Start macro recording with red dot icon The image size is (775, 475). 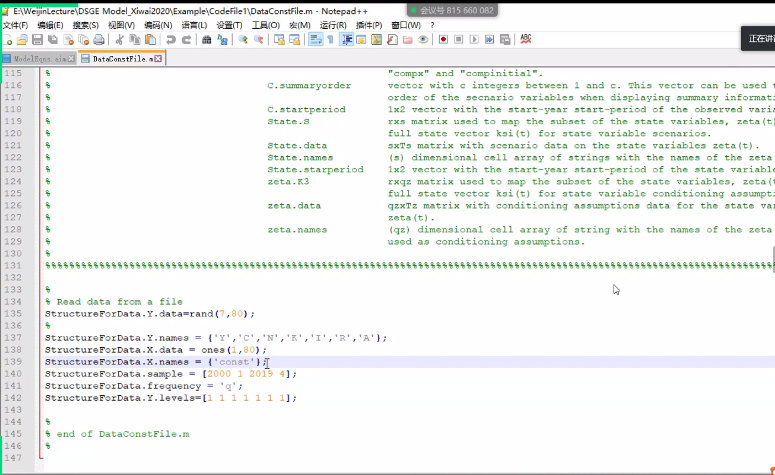click(x=443, y=40)
